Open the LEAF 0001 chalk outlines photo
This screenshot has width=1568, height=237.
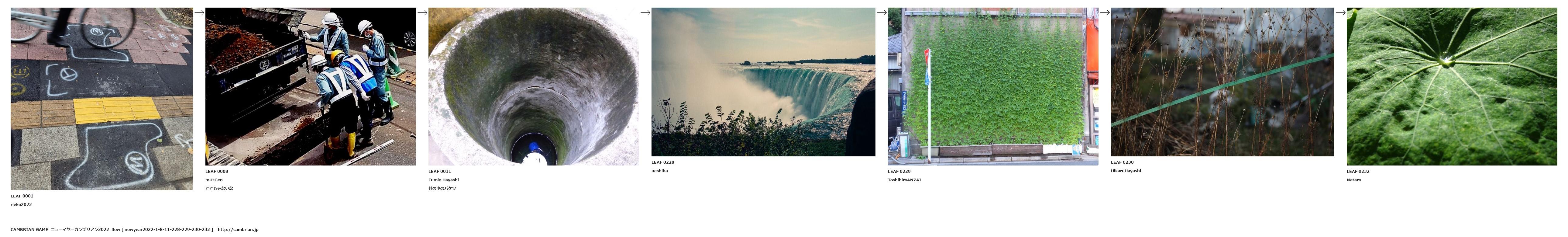[x=102, y=99]
